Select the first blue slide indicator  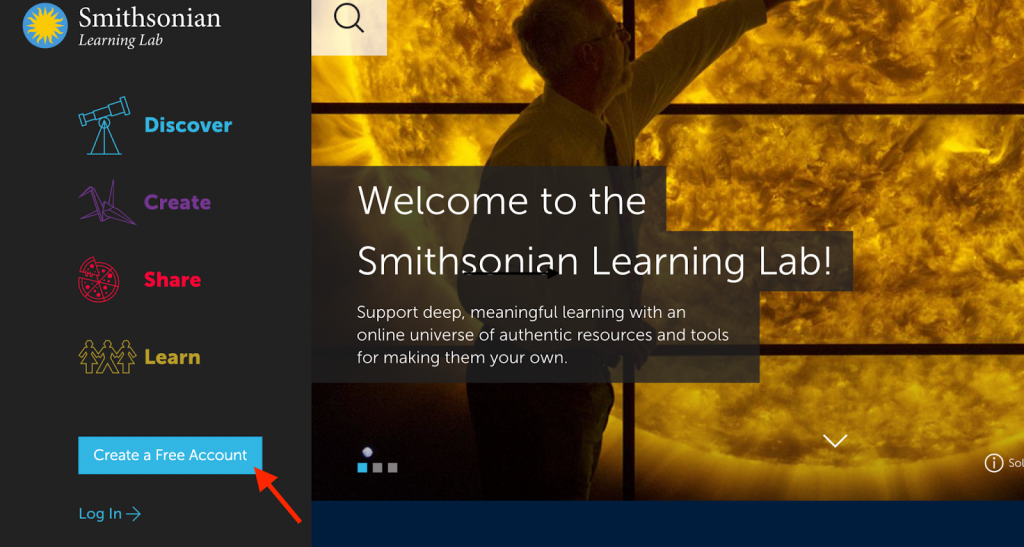click(362, 467)
